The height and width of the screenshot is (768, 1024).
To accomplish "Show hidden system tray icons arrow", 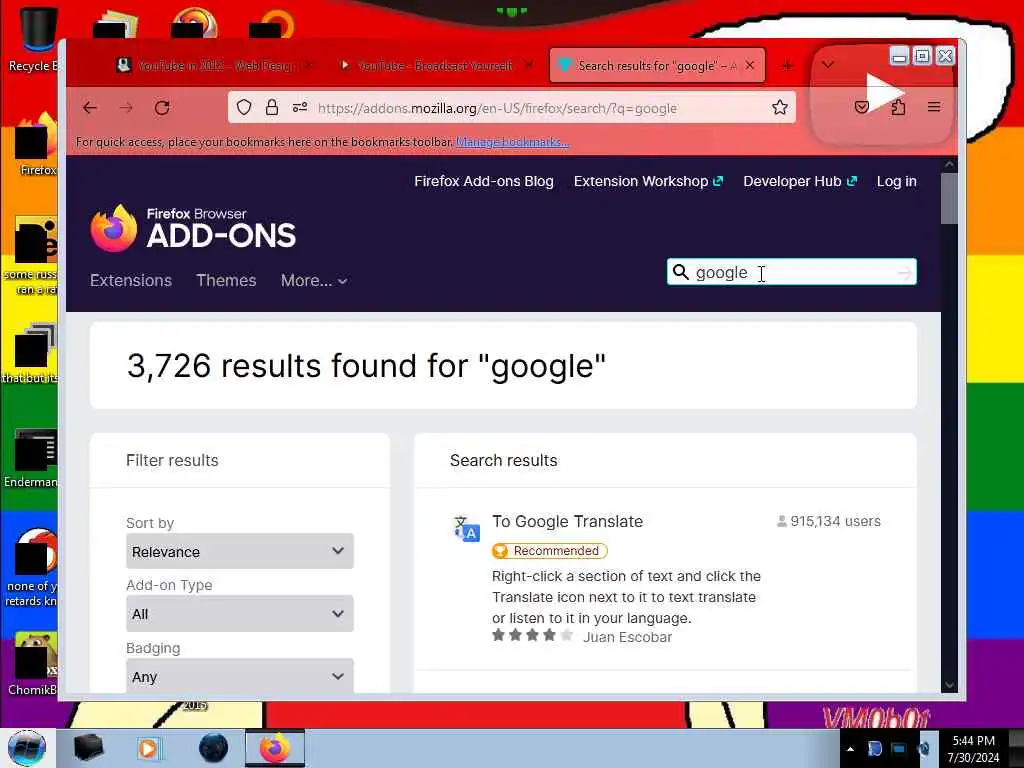I will click(850, 749).
